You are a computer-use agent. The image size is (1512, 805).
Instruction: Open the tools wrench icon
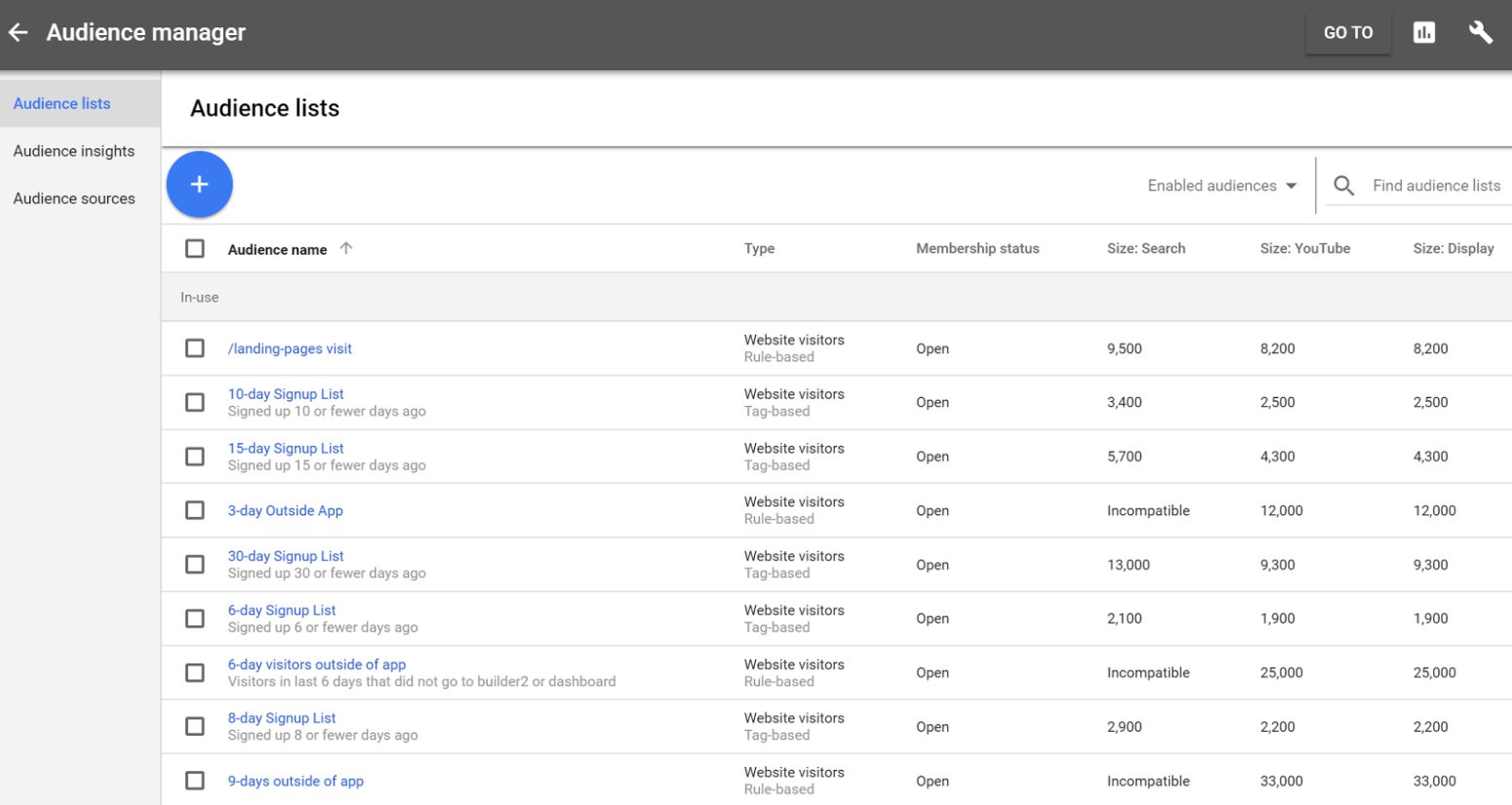point(1480,33)
